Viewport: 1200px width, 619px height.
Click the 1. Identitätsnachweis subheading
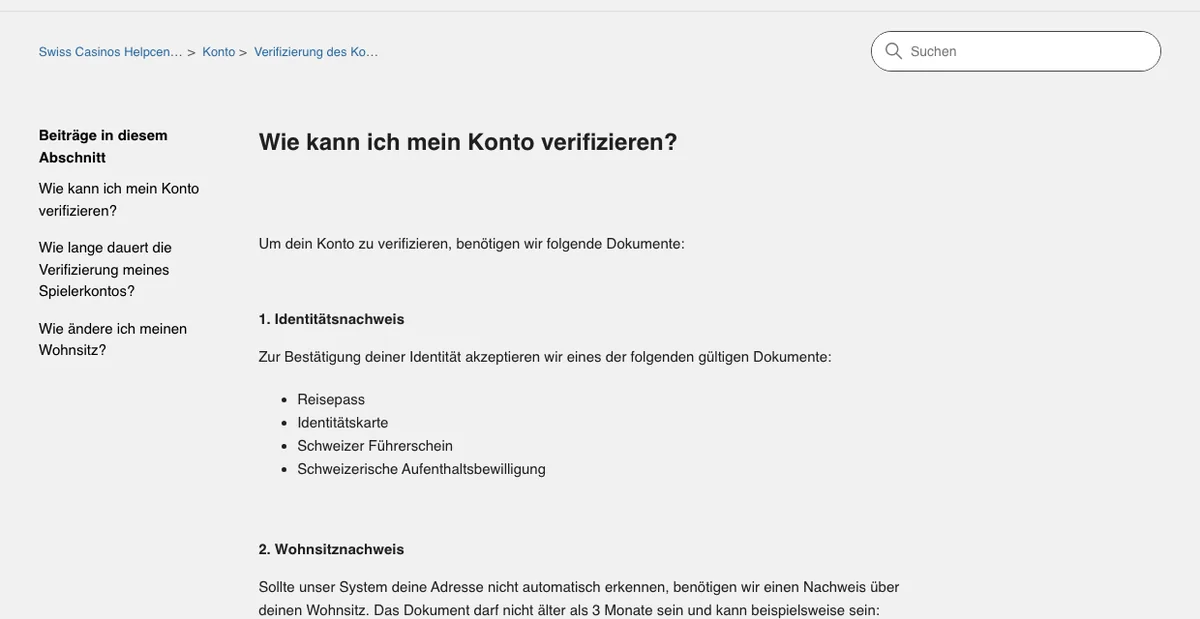332,319
